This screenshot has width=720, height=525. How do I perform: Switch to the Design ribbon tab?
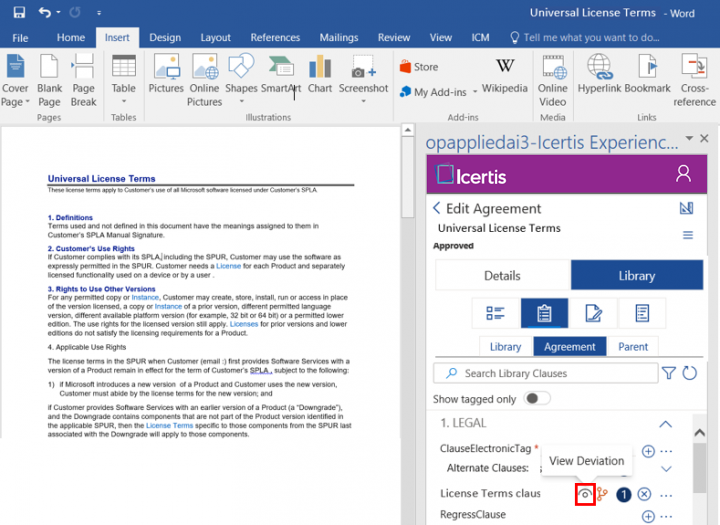tap(165, 38)
